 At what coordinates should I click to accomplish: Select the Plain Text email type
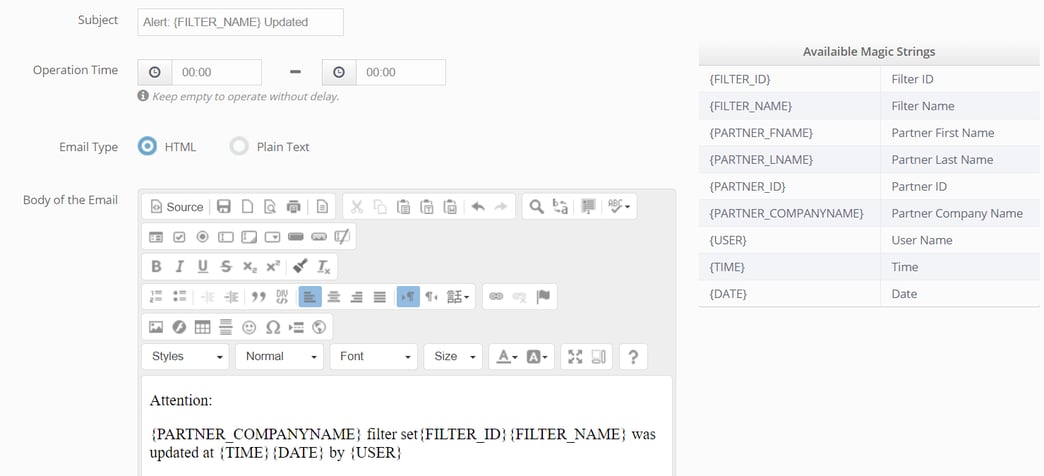point(239,146)
